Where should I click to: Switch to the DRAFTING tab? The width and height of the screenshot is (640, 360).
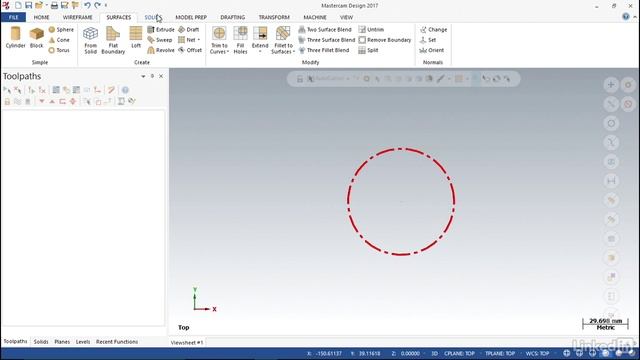233,17
